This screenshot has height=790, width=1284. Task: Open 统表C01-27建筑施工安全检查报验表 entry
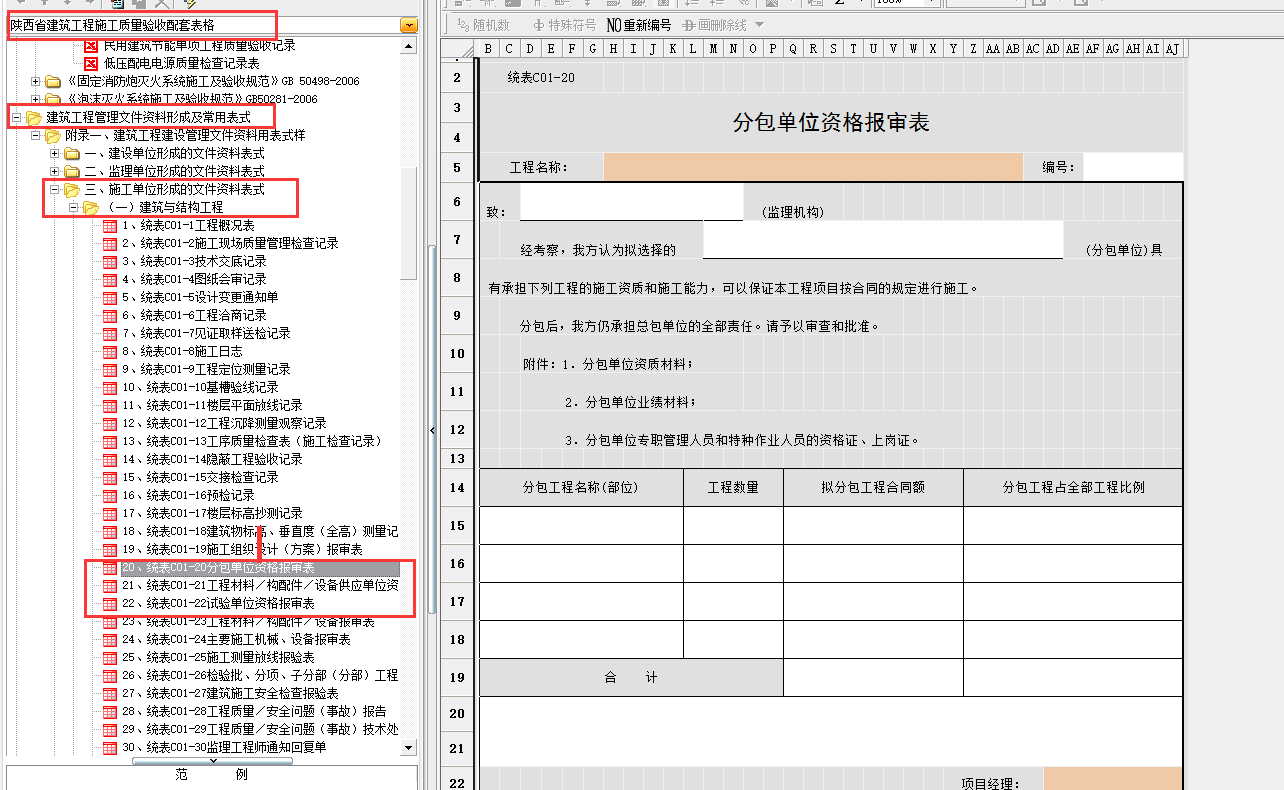click(242, 694)
